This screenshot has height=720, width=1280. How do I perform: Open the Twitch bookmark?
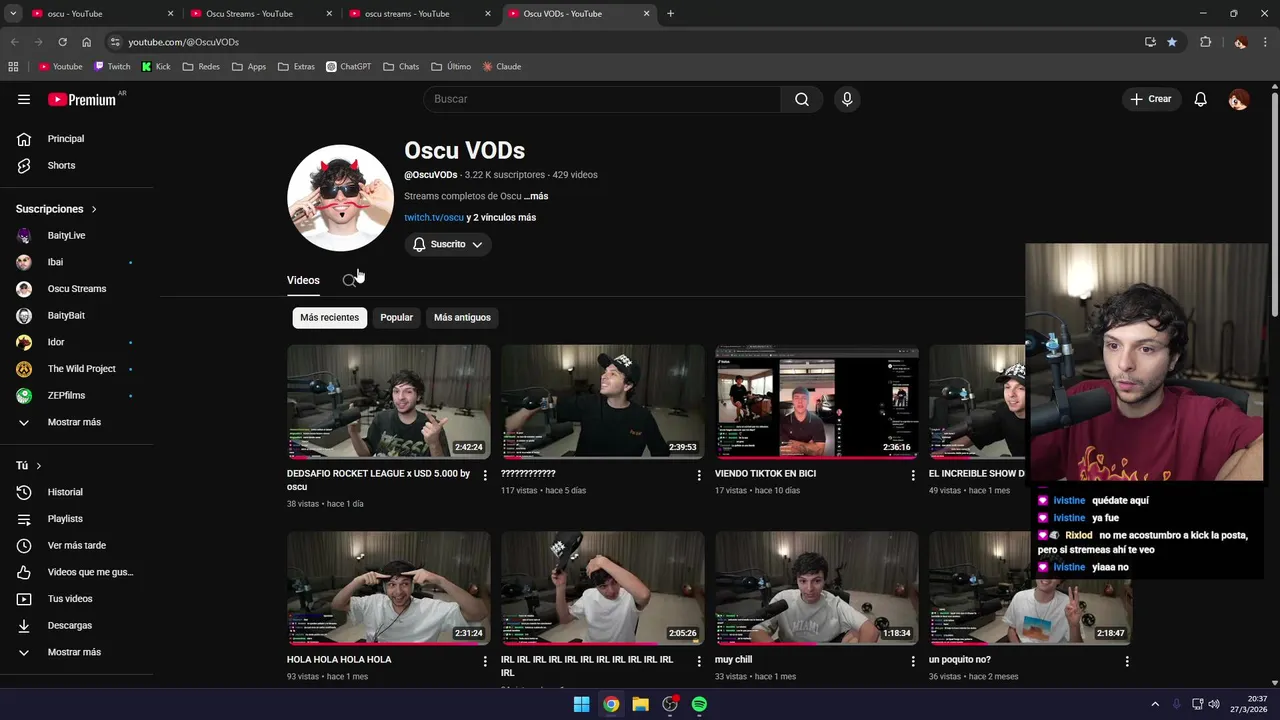[x=112, y=67]
